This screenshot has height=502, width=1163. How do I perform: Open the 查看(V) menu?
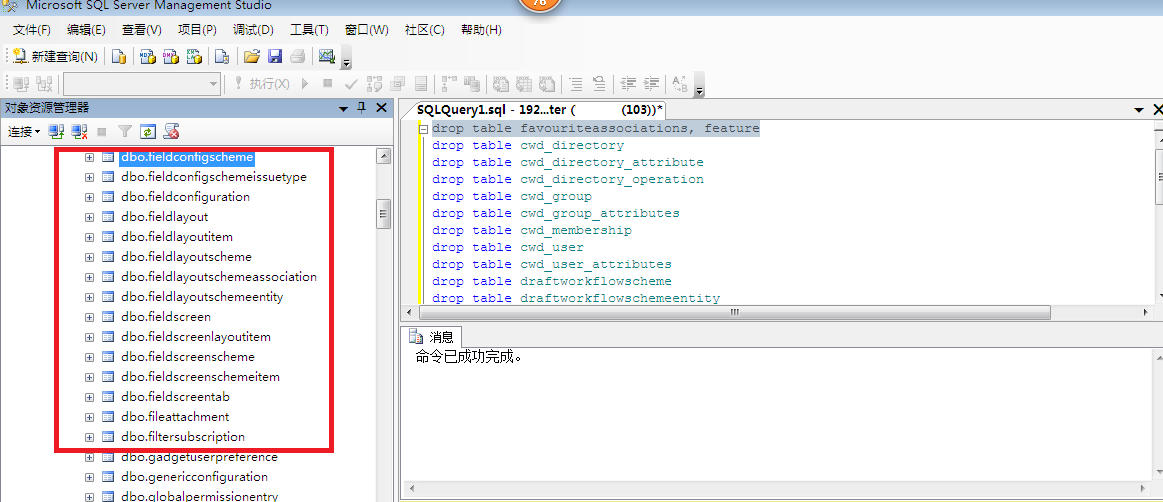pos(142,30)
